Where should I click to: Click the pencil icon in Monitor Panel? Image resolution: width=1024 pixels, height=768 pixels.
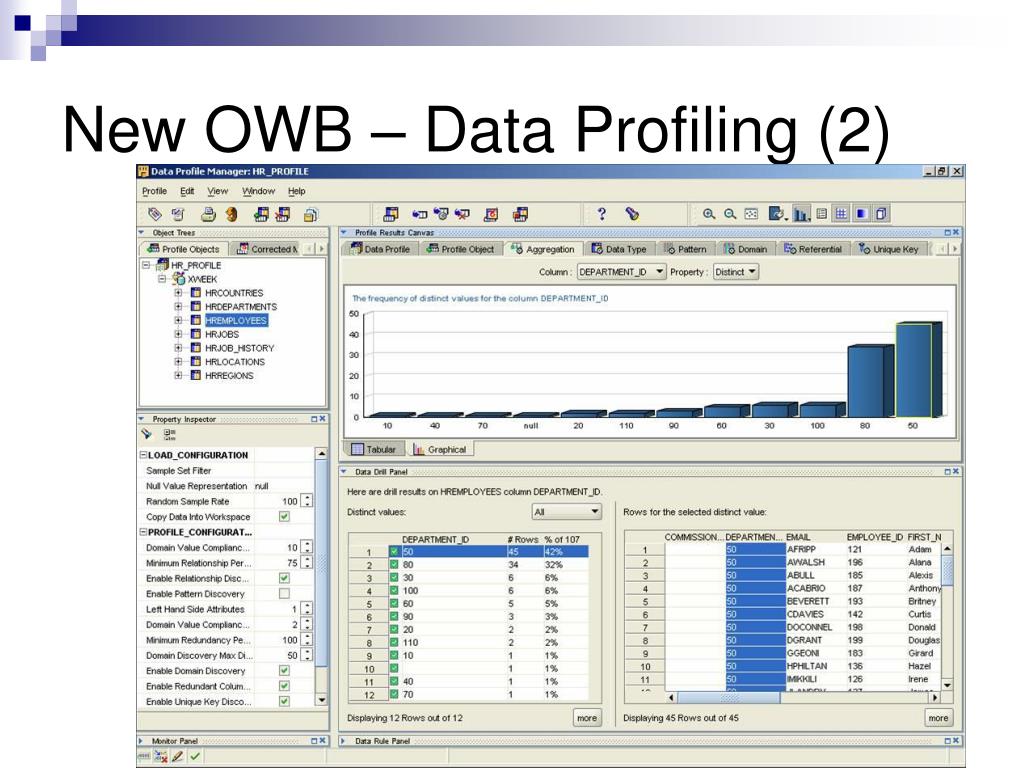coord(178,756)
